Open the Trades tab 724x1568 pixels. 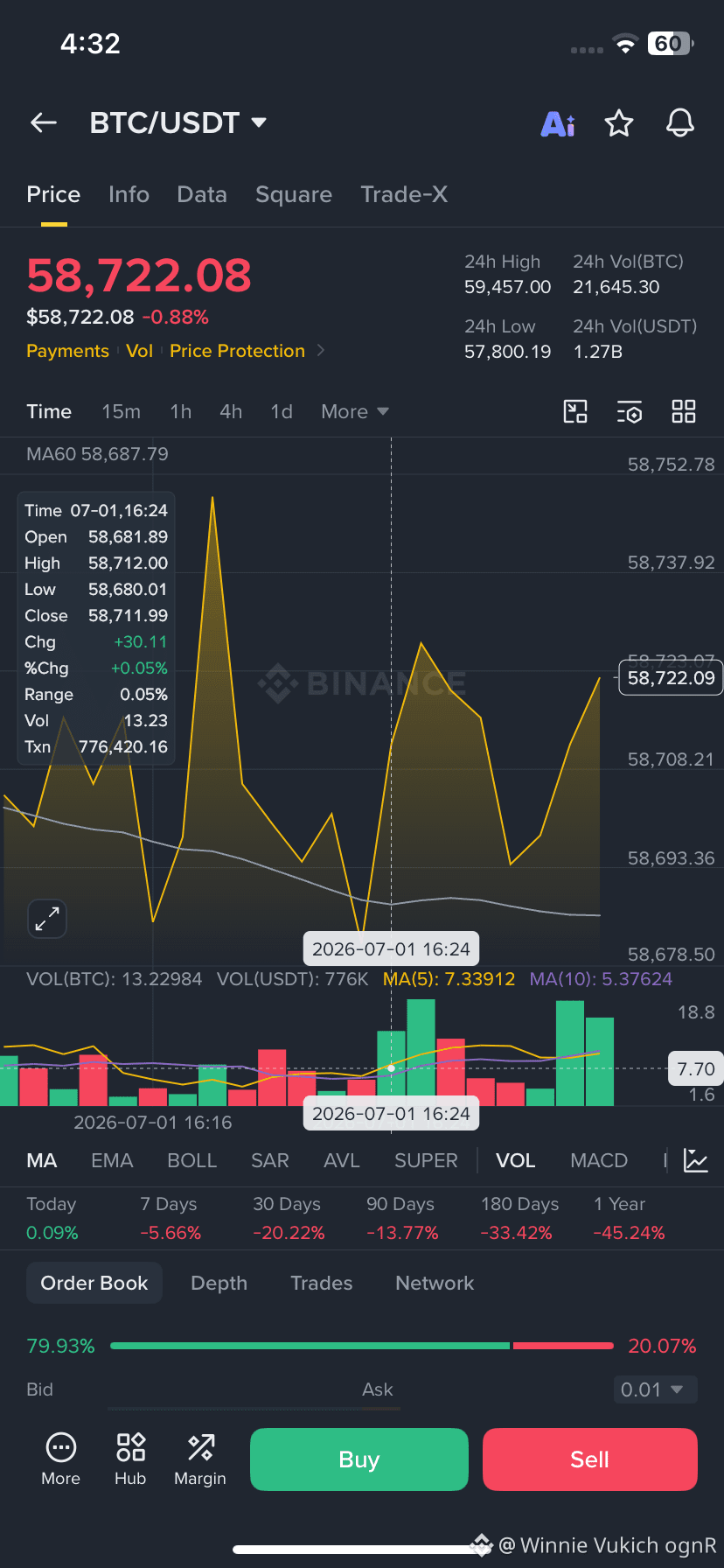tap(321, 1283)
